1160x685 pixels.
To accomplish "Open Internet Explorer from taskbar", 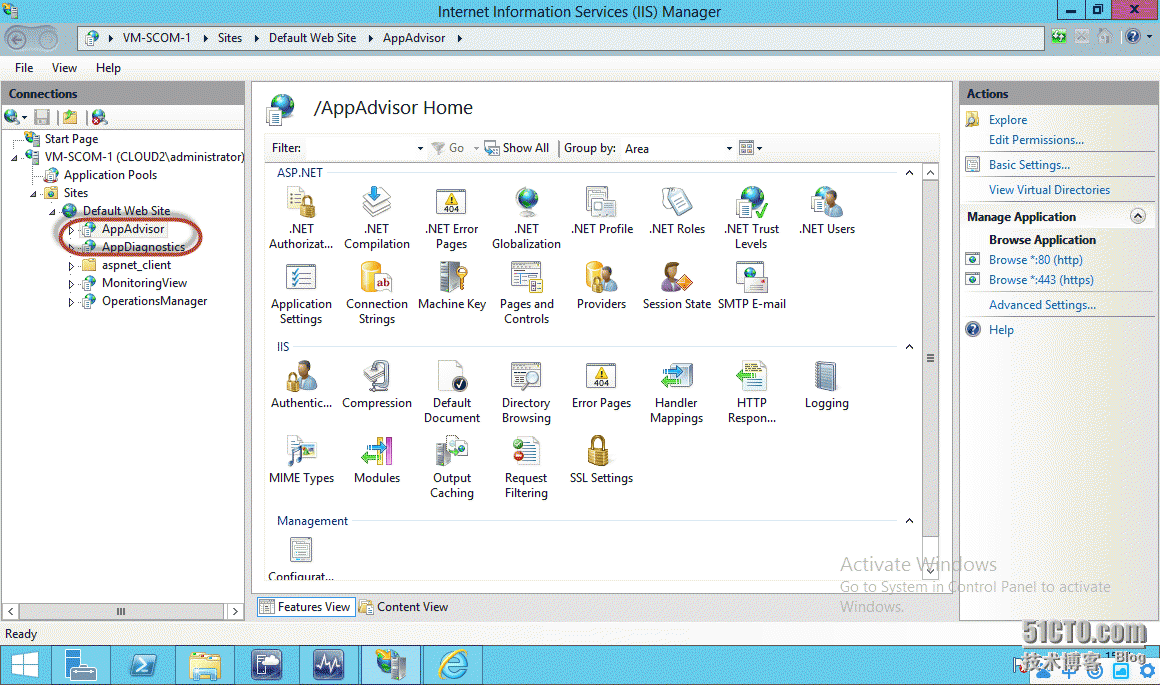I will pyautogui.click(x=453, y=664).
